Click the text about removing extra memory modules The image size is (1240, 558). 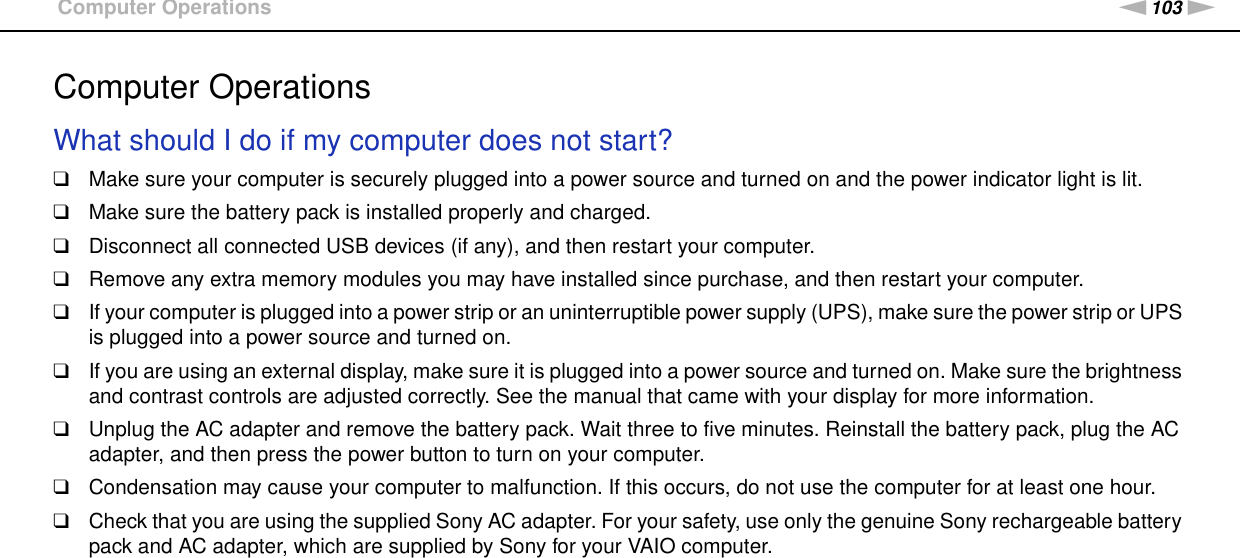point(585,279)
